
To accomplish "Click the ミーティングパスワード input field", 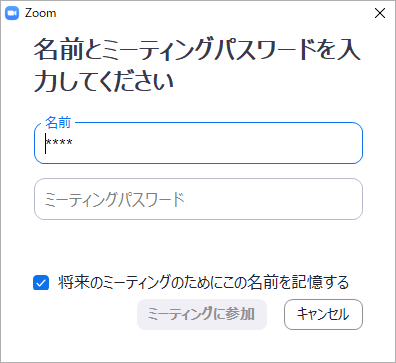I will click(x=198, y=199).
